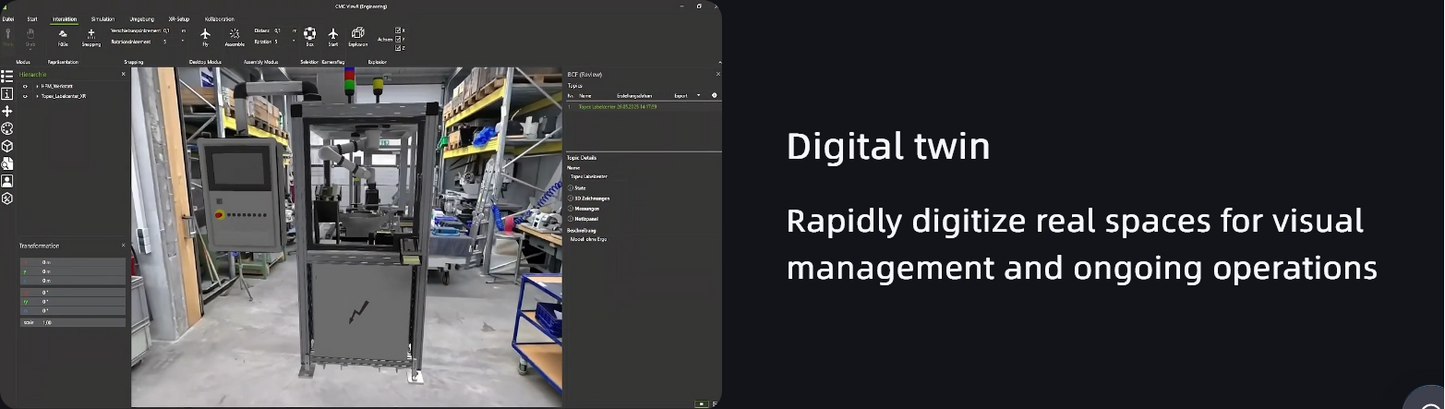Open the palette sidebar icon
Image resolution: width=1445 pixels, height=409 pixels.
[7, 128]
